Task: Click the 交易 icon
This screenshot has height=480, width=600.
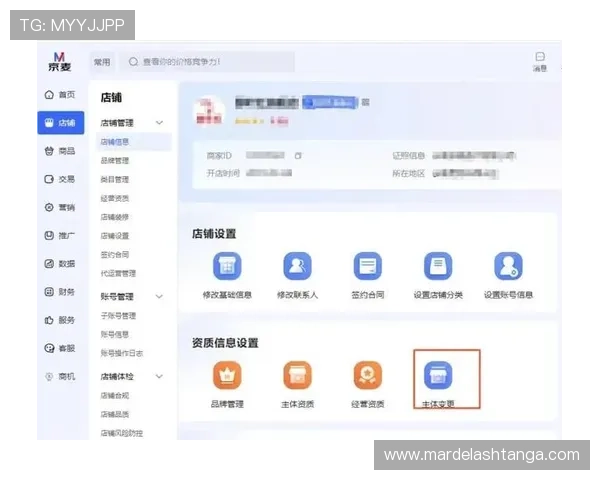Action: coord(49,179)
